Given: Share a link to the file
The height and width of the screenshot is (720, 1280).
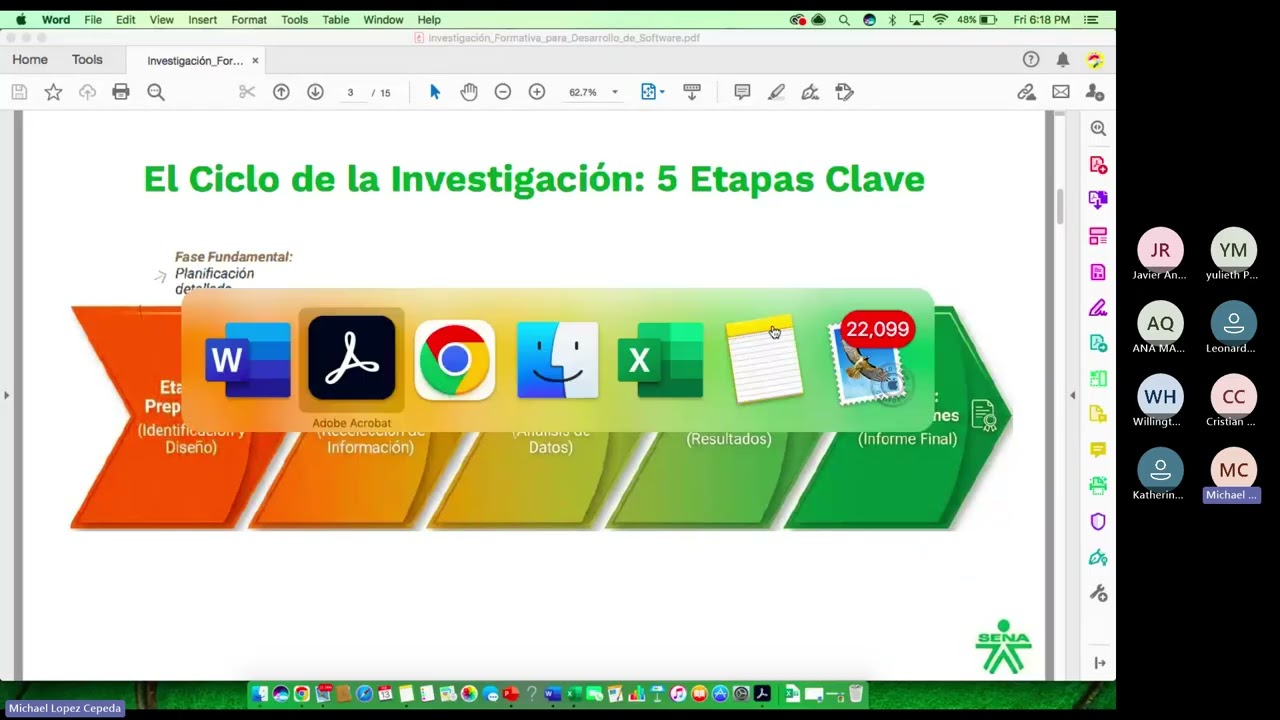Looking at the screenshot, I should [x=1026, y=92].
